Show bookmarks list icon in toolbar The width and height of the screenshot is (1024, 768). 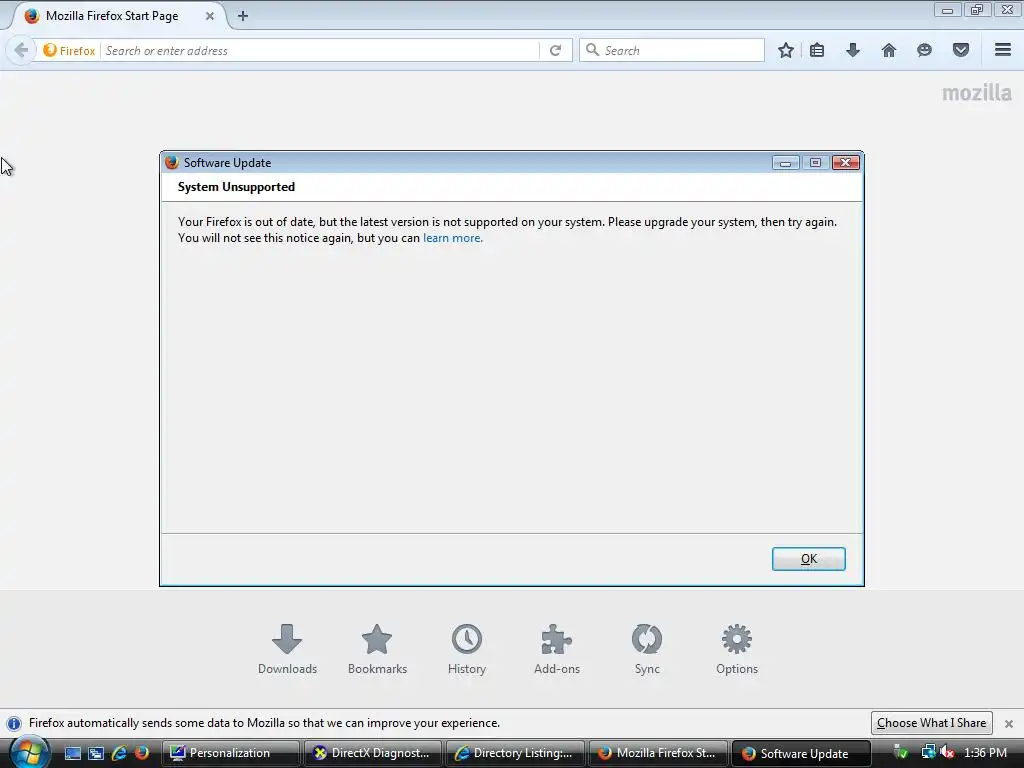pyautogui.click(x=817, y=50)
